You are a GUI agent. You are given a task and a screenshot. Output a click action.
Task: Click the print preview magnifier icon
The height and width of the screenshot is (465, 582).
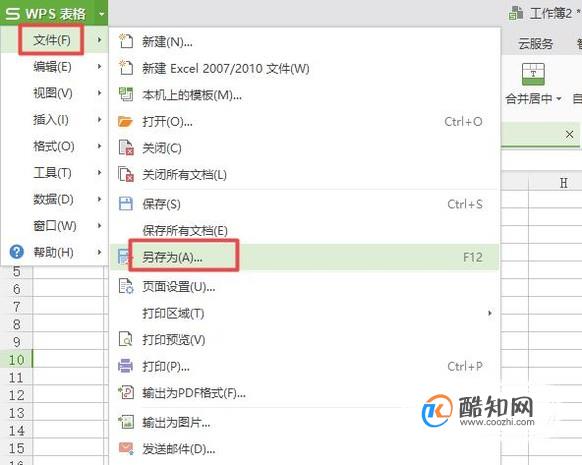[125, 339]
